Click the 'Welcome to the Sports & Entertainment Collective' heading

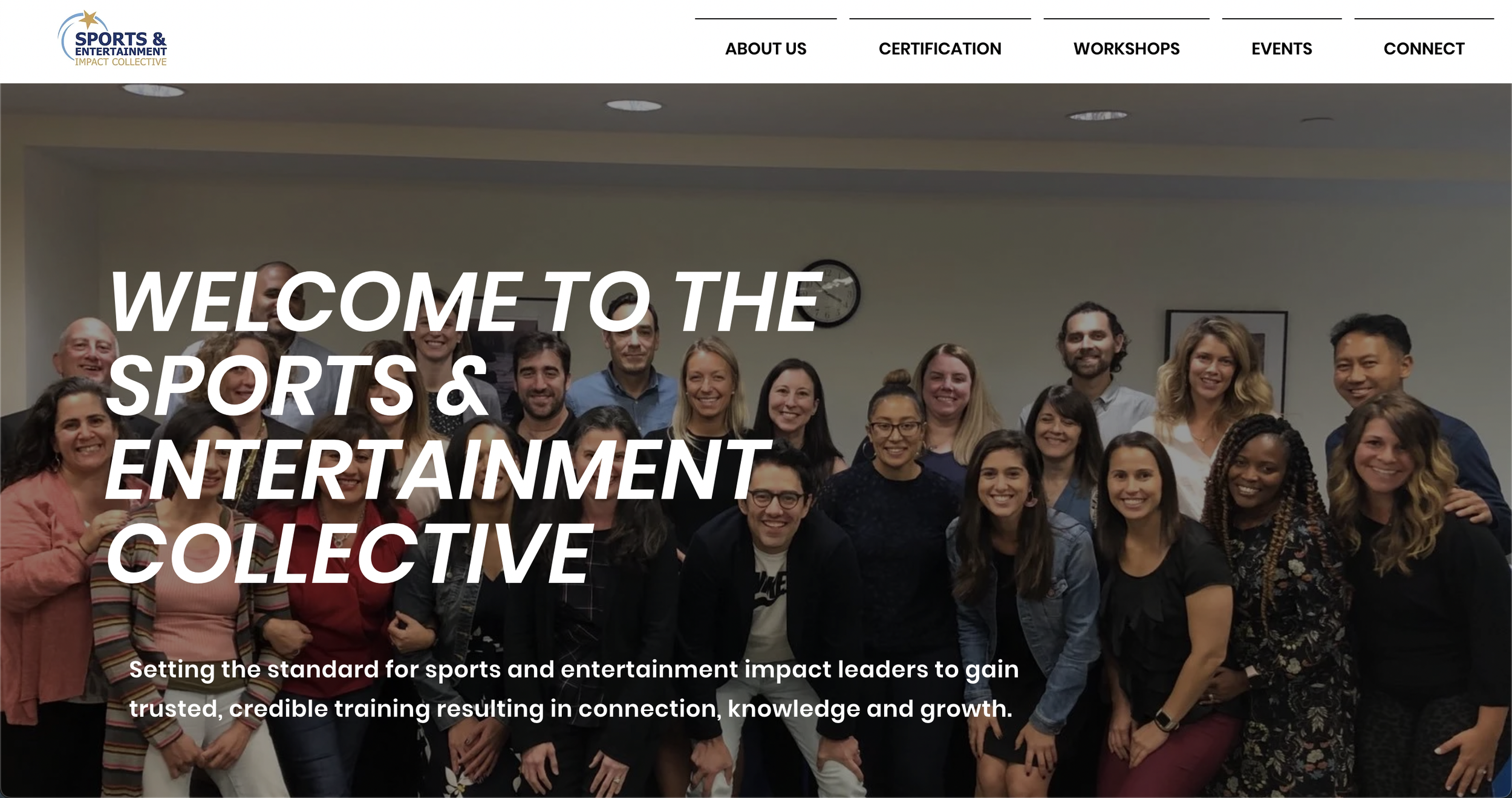click(x=466, y=427)
